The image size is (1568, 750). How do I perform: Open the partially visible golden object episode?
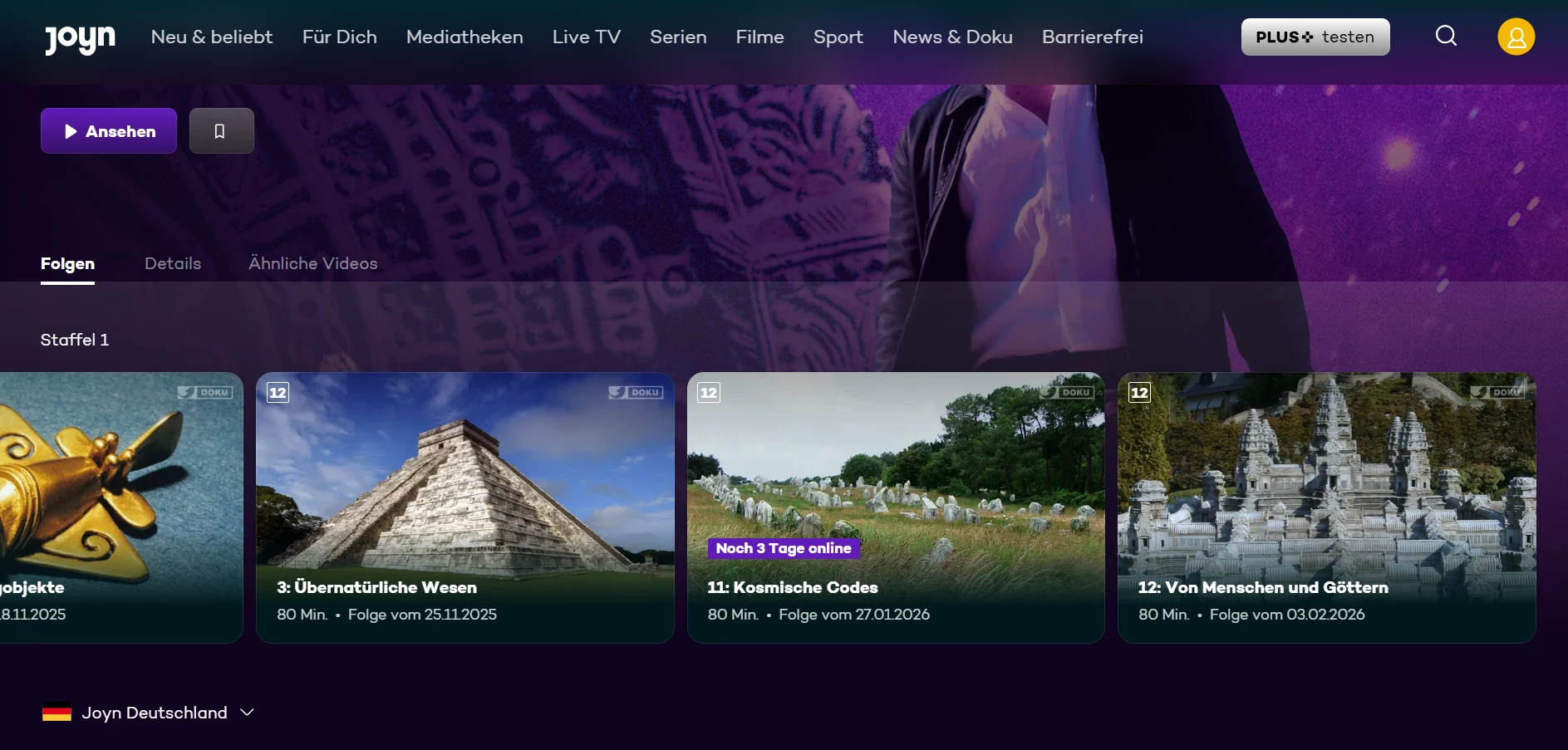pos(121,507)
